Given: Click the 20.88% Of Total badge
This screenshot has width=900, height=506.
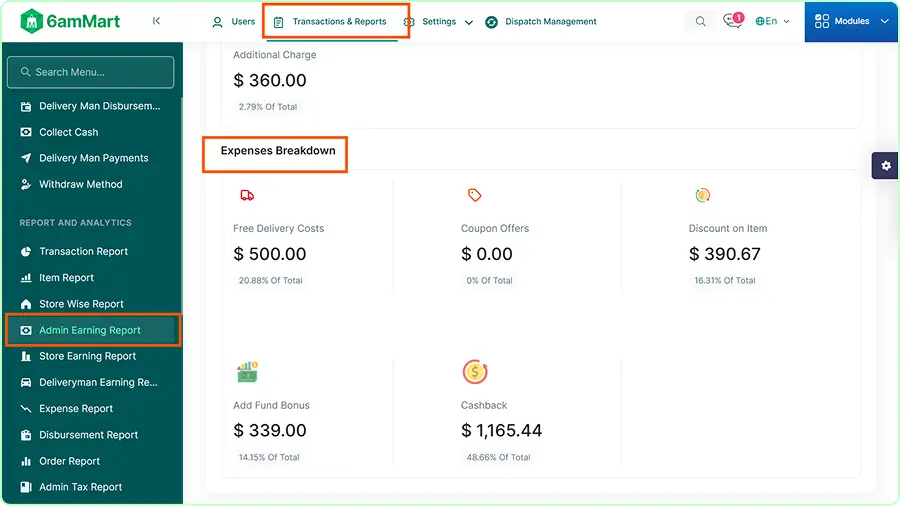Looking at the screenshot, I should (x=270, y=281).
